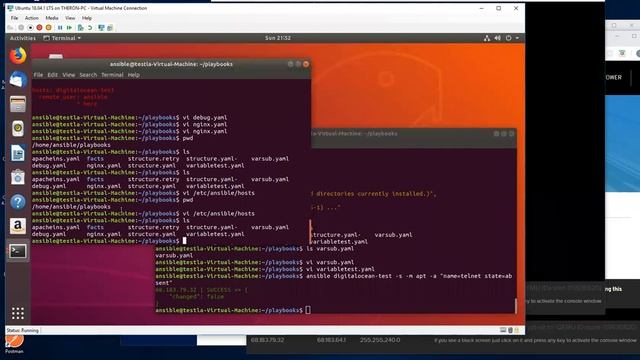The width and height of the screenshot is (640, 360).
Task: Open the terminal's Help menu
Action: point(134,75)
